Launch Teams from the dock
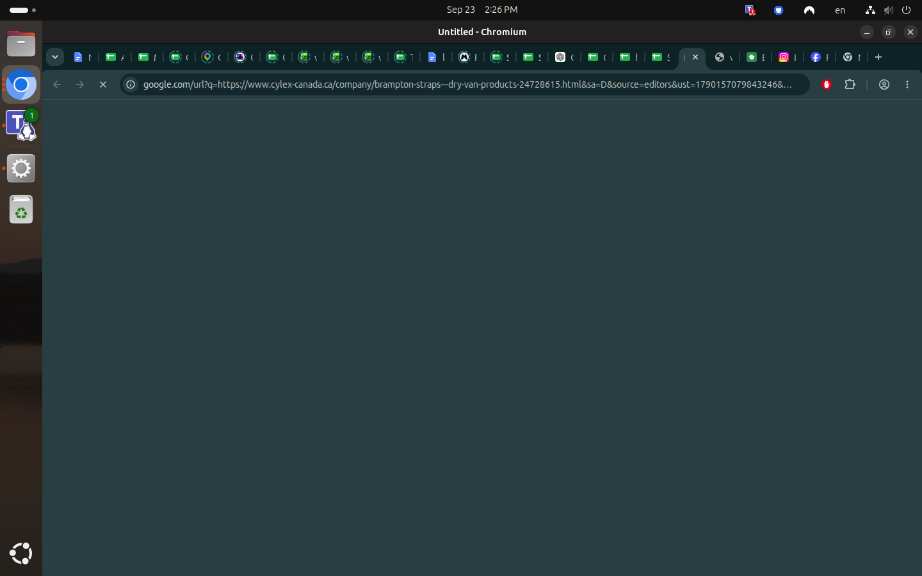The height and width of the screenshot is (576, 922). coord(21,126)
